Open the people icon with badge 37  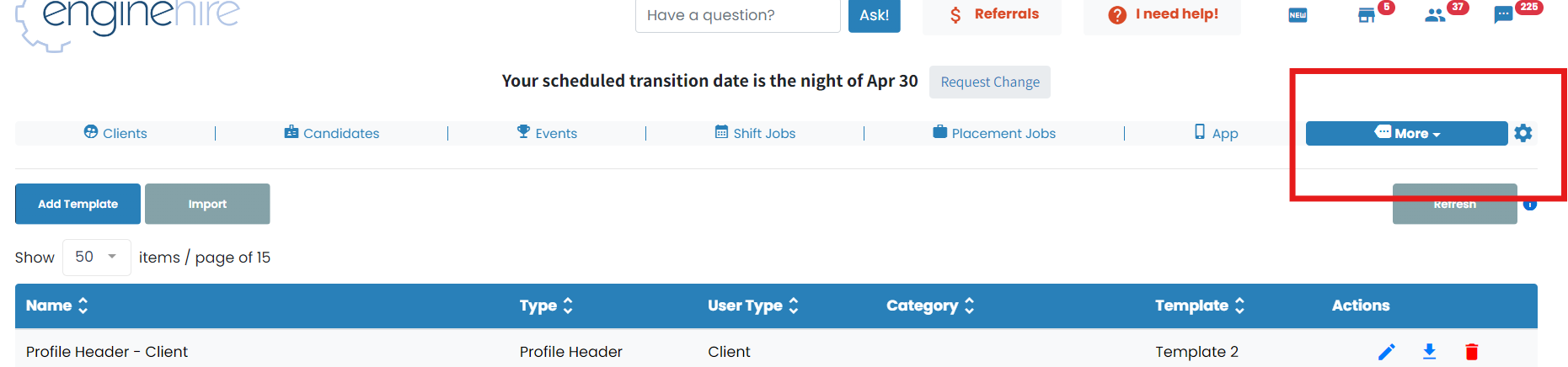1435,15
